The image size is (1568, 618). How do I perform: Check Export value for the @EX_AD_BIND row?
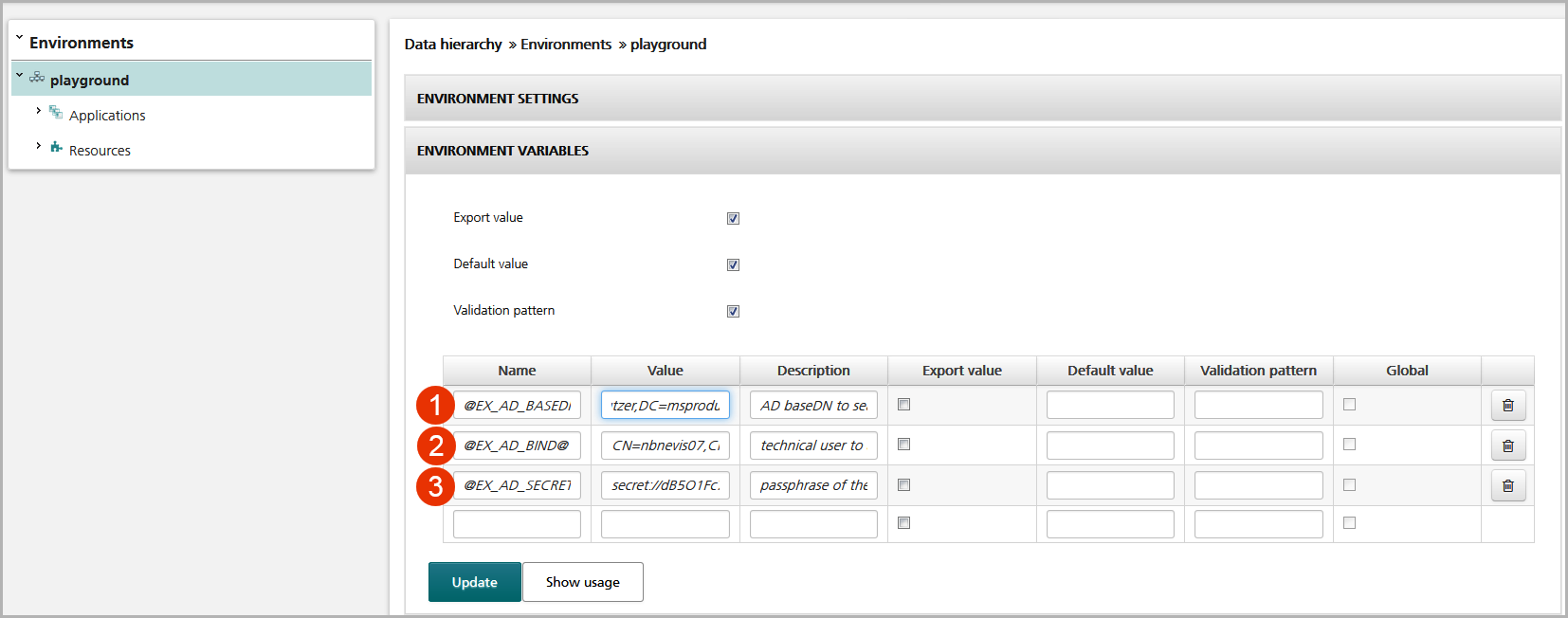[903, 444]
